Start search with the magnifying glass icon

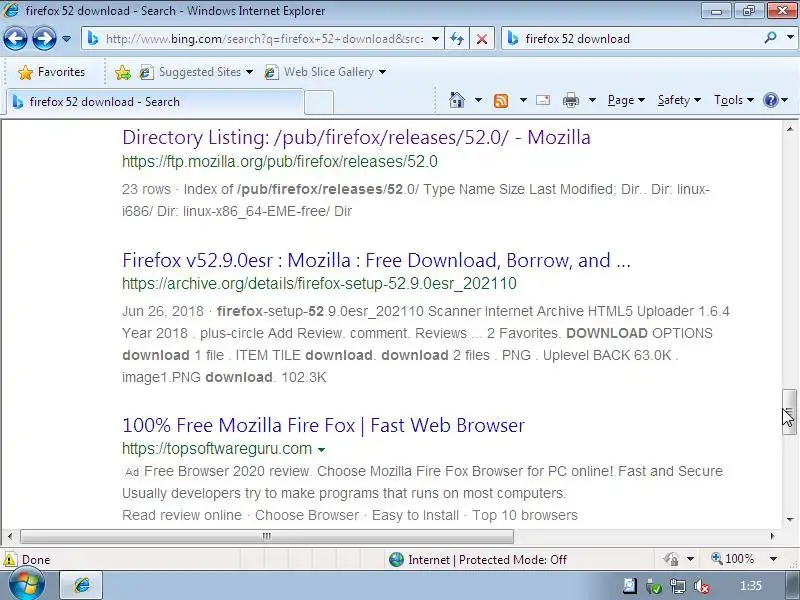(x=770, y=38)
